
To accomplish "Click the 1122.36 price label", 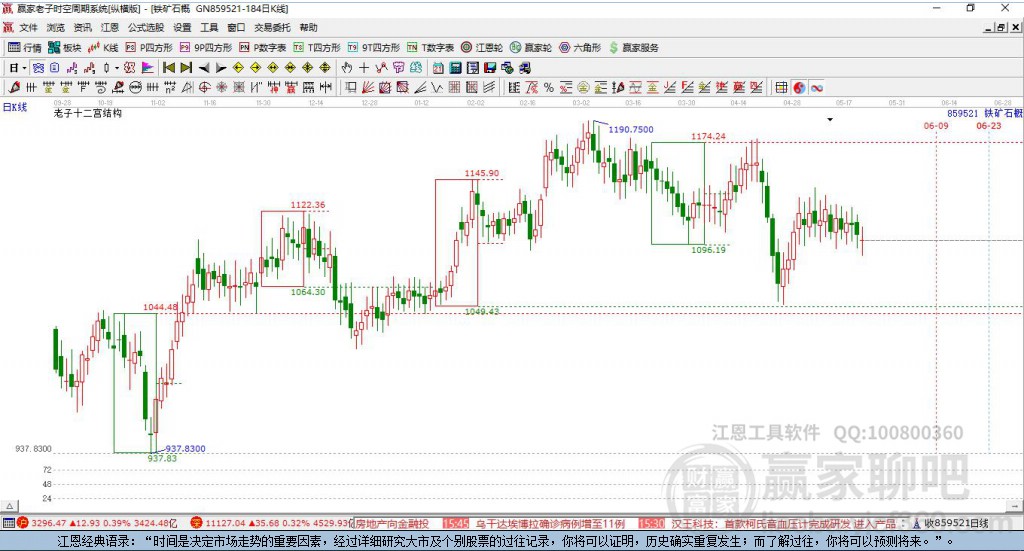I will point(308,204).
